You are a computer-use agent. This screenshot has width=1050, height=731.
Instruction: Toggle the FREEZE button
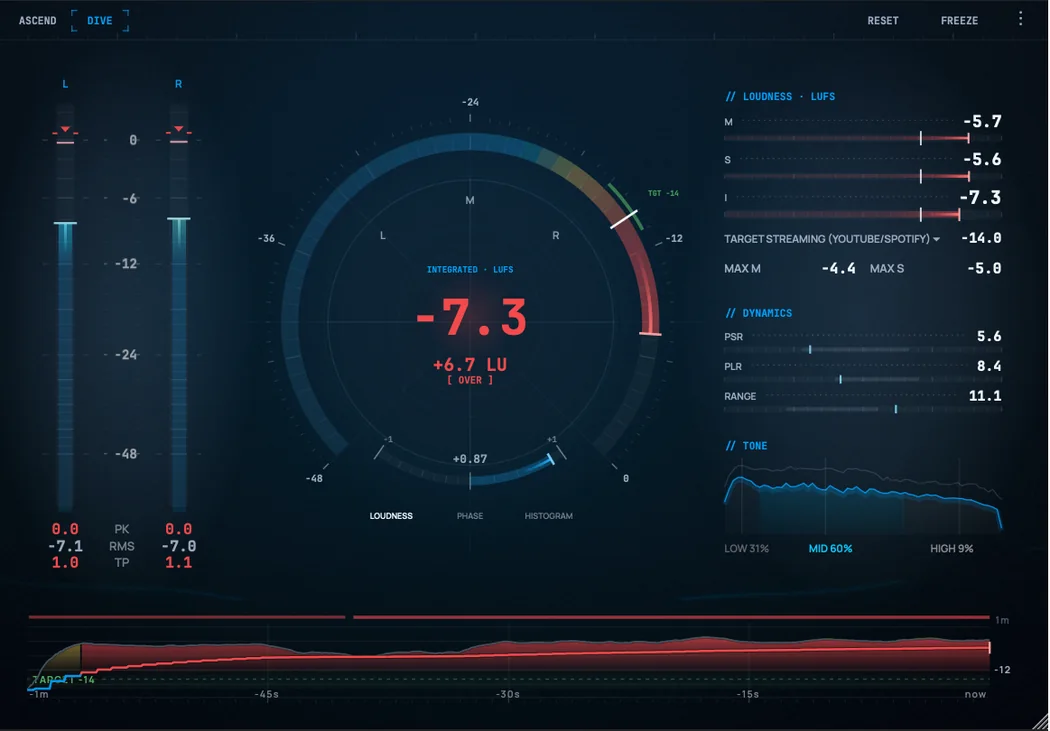(x=959, y=21)
